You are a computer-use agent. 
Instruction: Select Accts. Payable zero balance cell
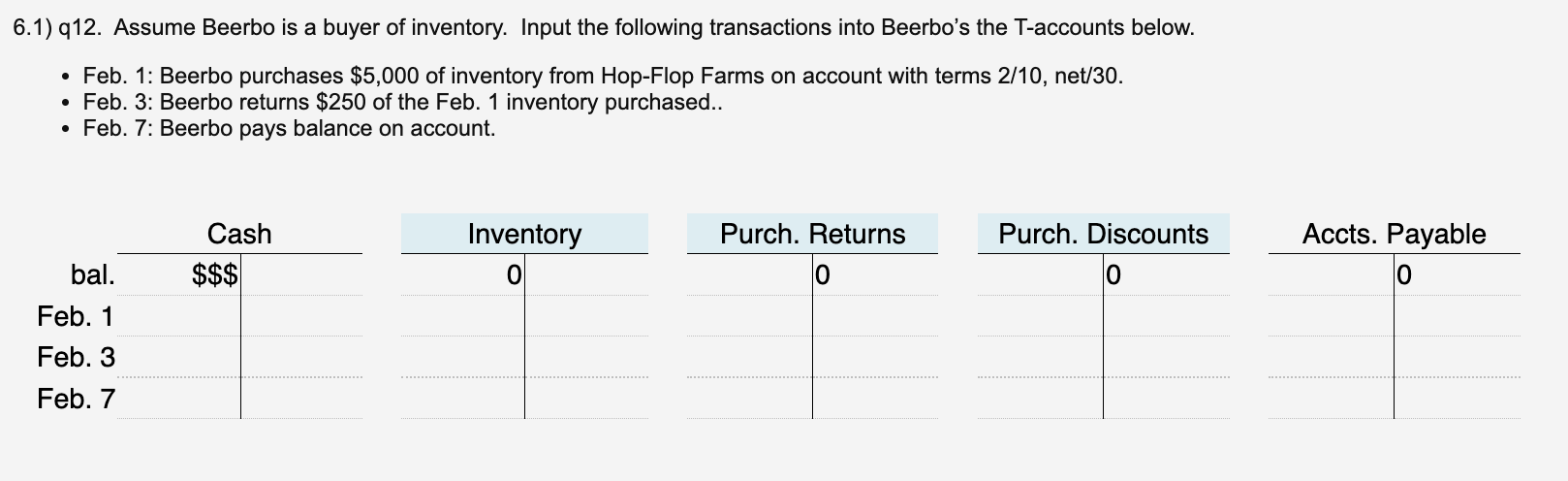[1457, 275]
